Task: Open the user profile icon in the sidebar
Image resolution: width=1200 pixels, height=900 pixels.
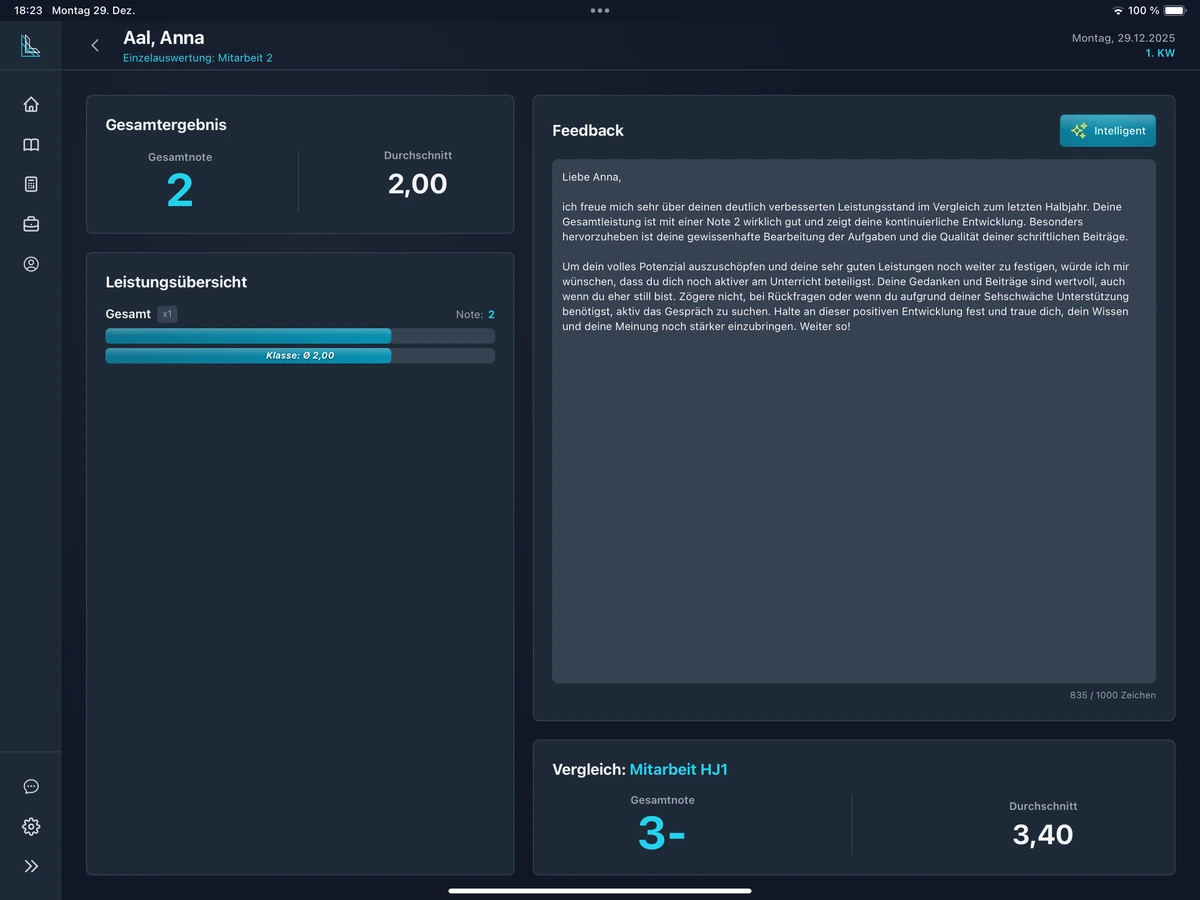Action: click(31, 265)
